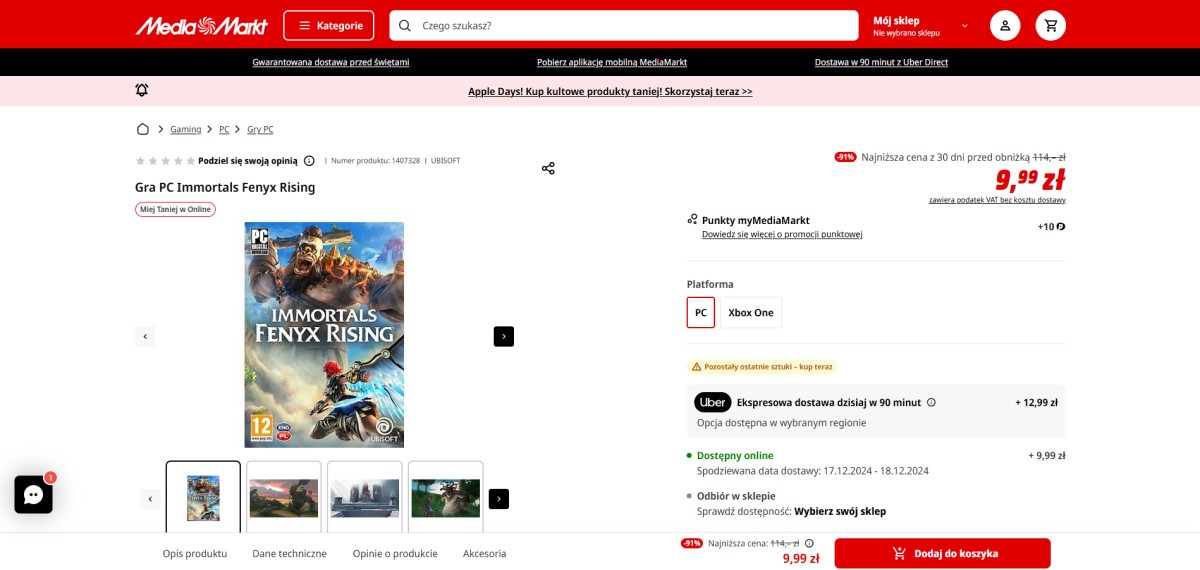Click thumbnail strip next arrow

point(499,498)
